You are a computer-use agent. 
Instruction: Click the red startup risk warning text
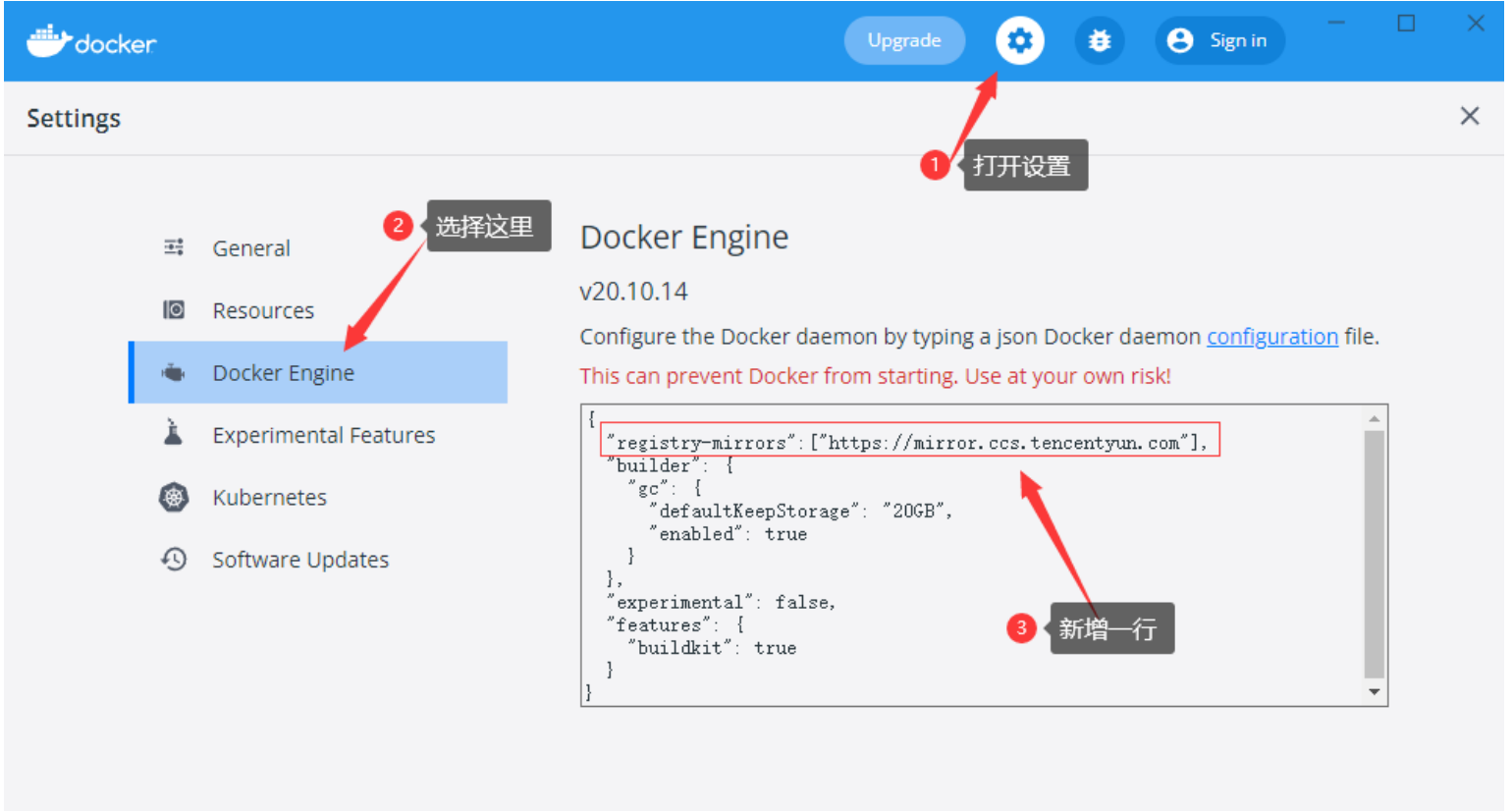click(x=875, y=376)
